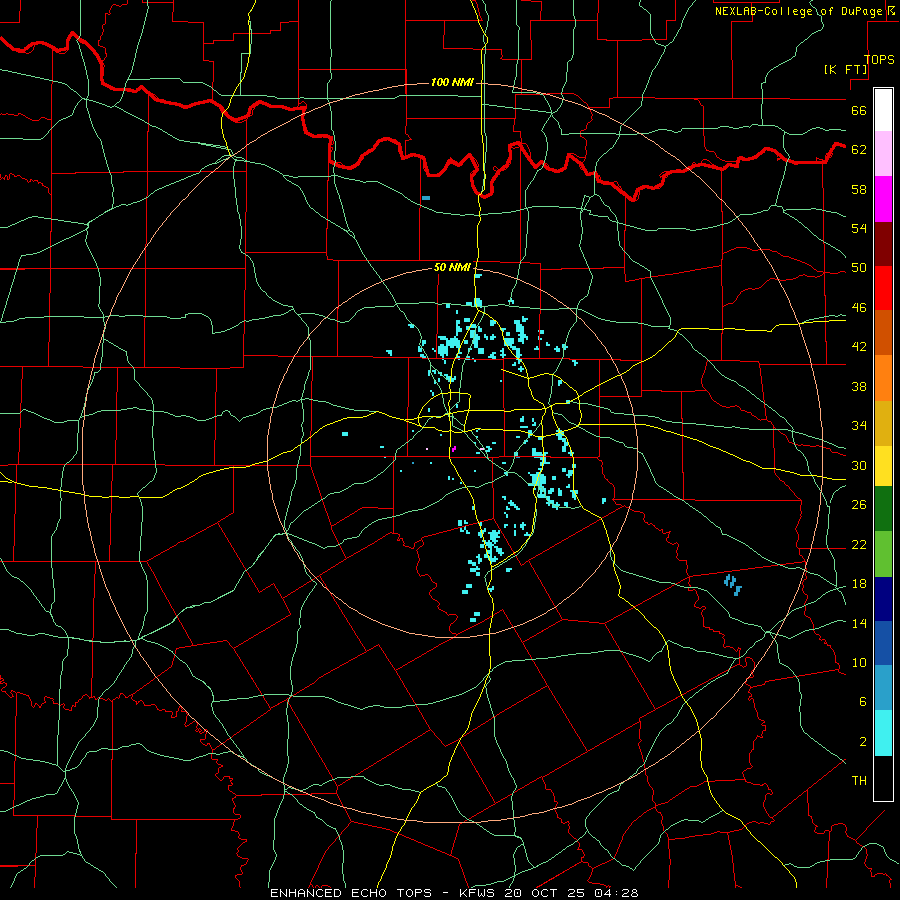Screen dimensions: 900x900
Task: Click the 100 NMI range ring label
Action: click(452, 83)
